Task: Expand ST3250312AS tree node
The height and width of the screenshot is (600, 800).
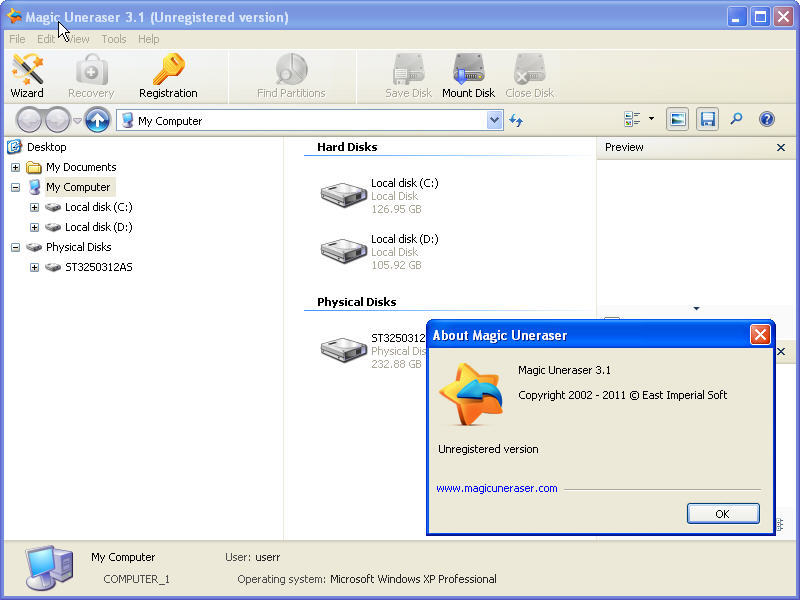Action: pos(34,267)
